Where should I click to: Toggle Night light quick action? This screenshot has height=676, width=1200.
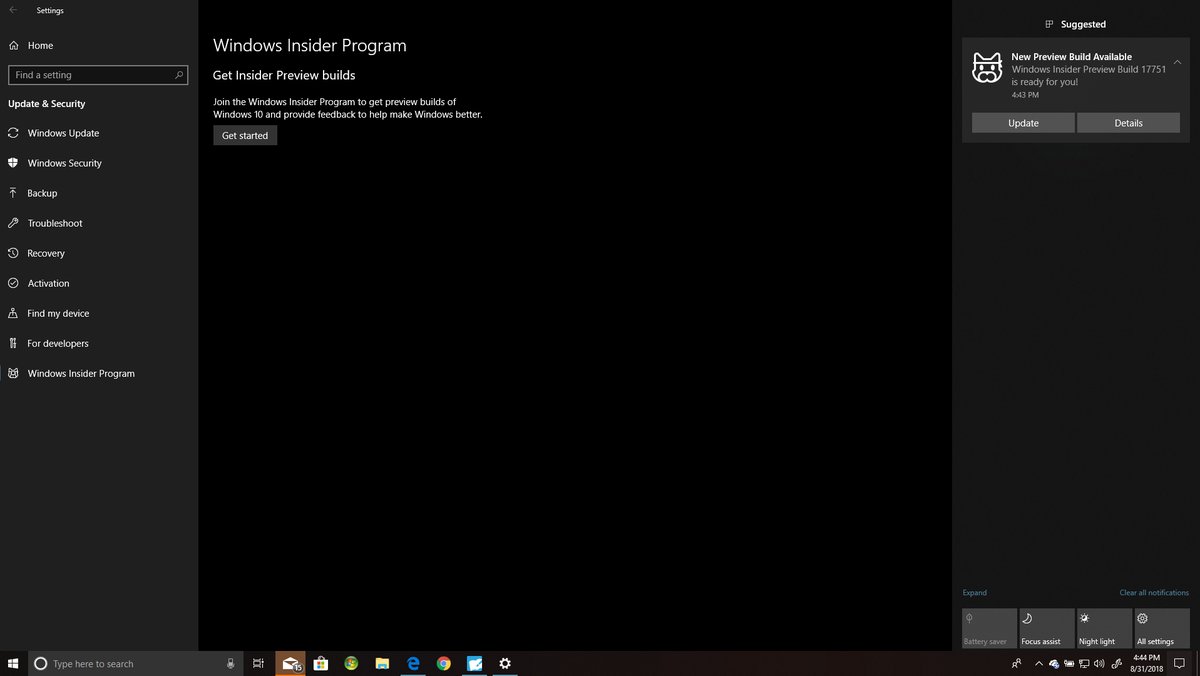(1104, 629)
